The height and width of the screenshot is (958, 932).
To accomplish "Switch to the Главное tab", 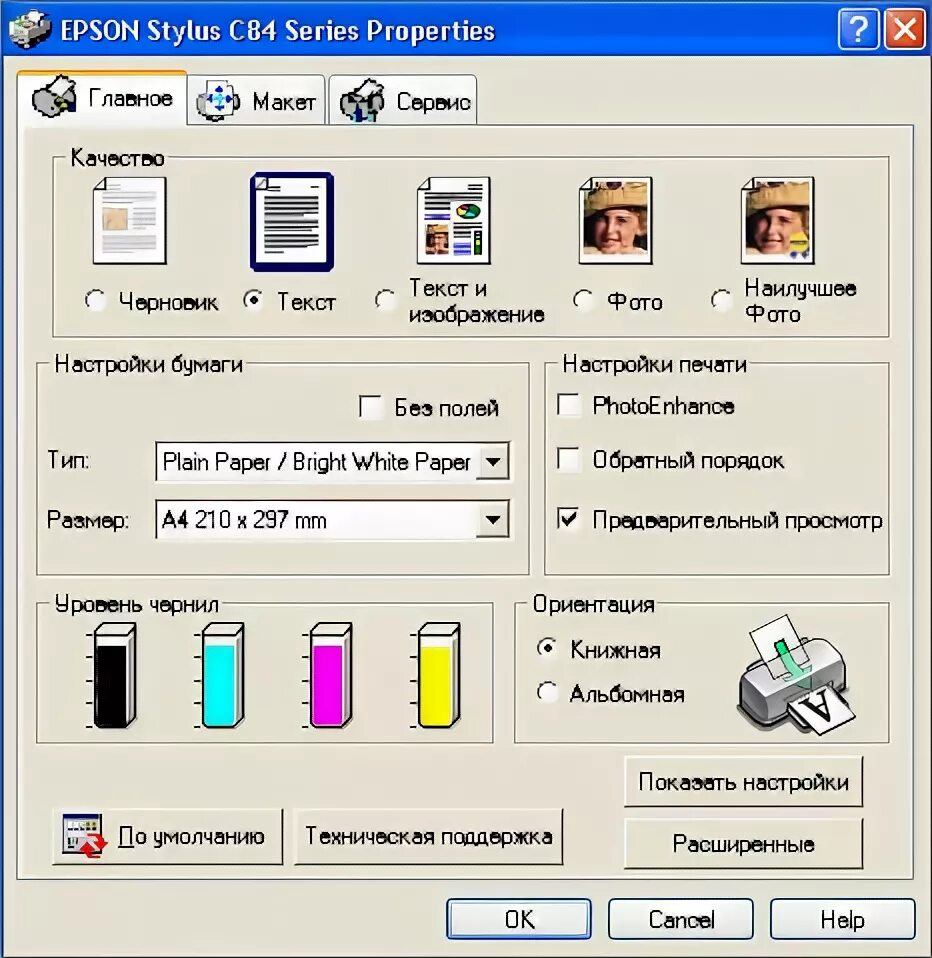I will (x=102, y=98).
